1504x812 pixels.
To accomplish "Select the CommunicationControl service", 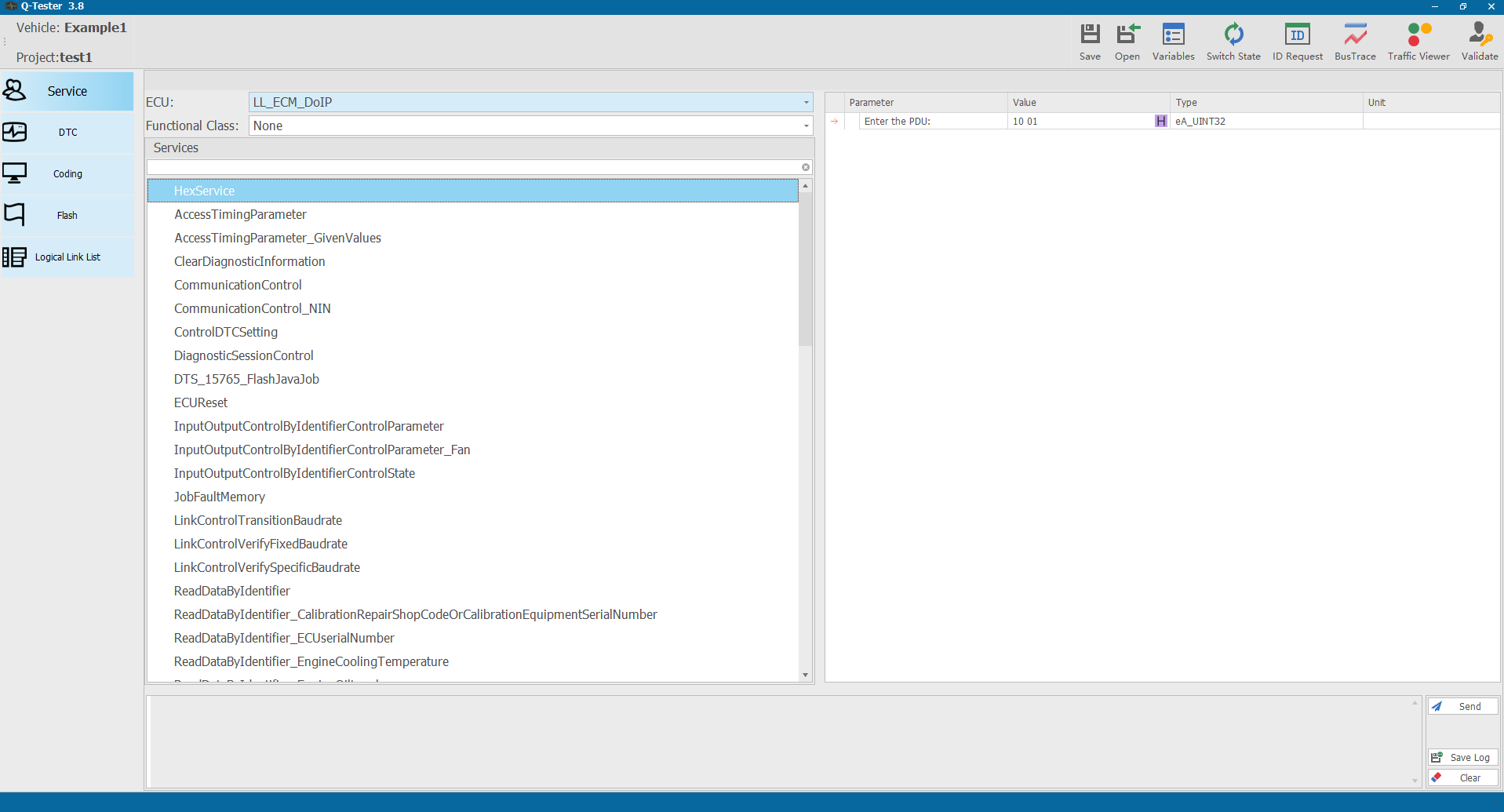I will (x=473, y=285).
